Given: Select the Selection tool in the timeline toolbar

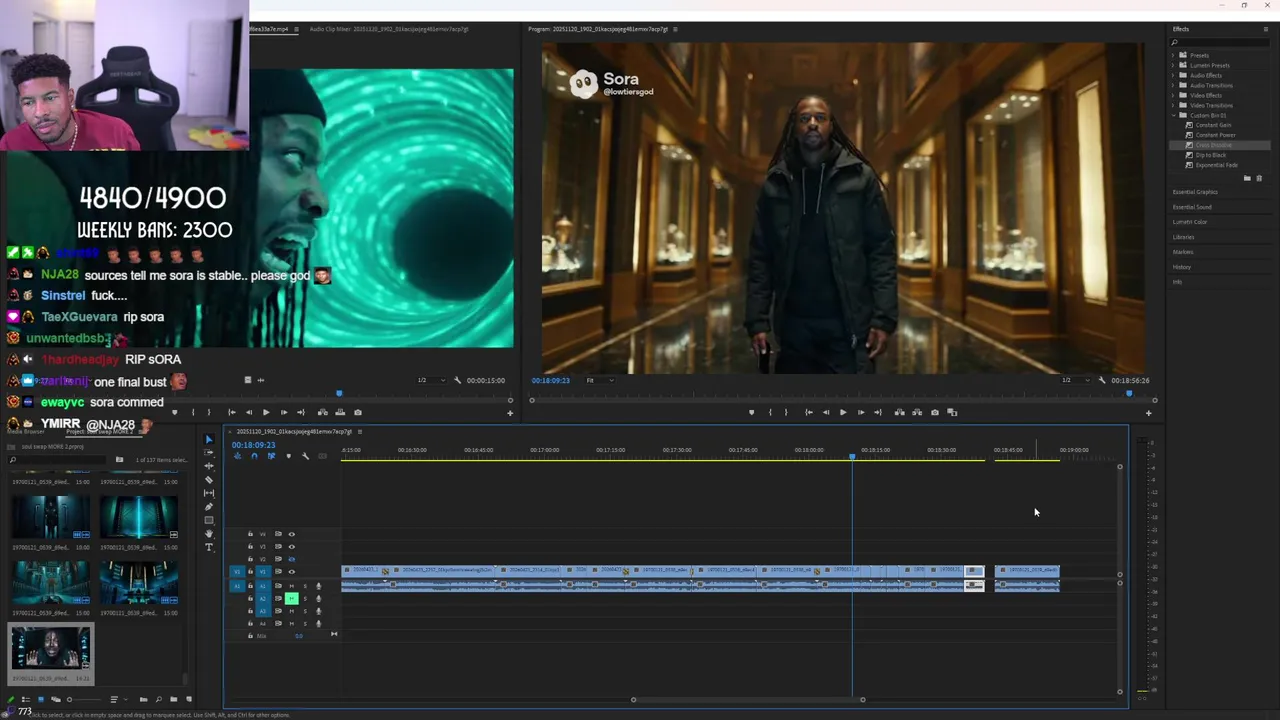Looking at the screenshot, I should (209, 440).
